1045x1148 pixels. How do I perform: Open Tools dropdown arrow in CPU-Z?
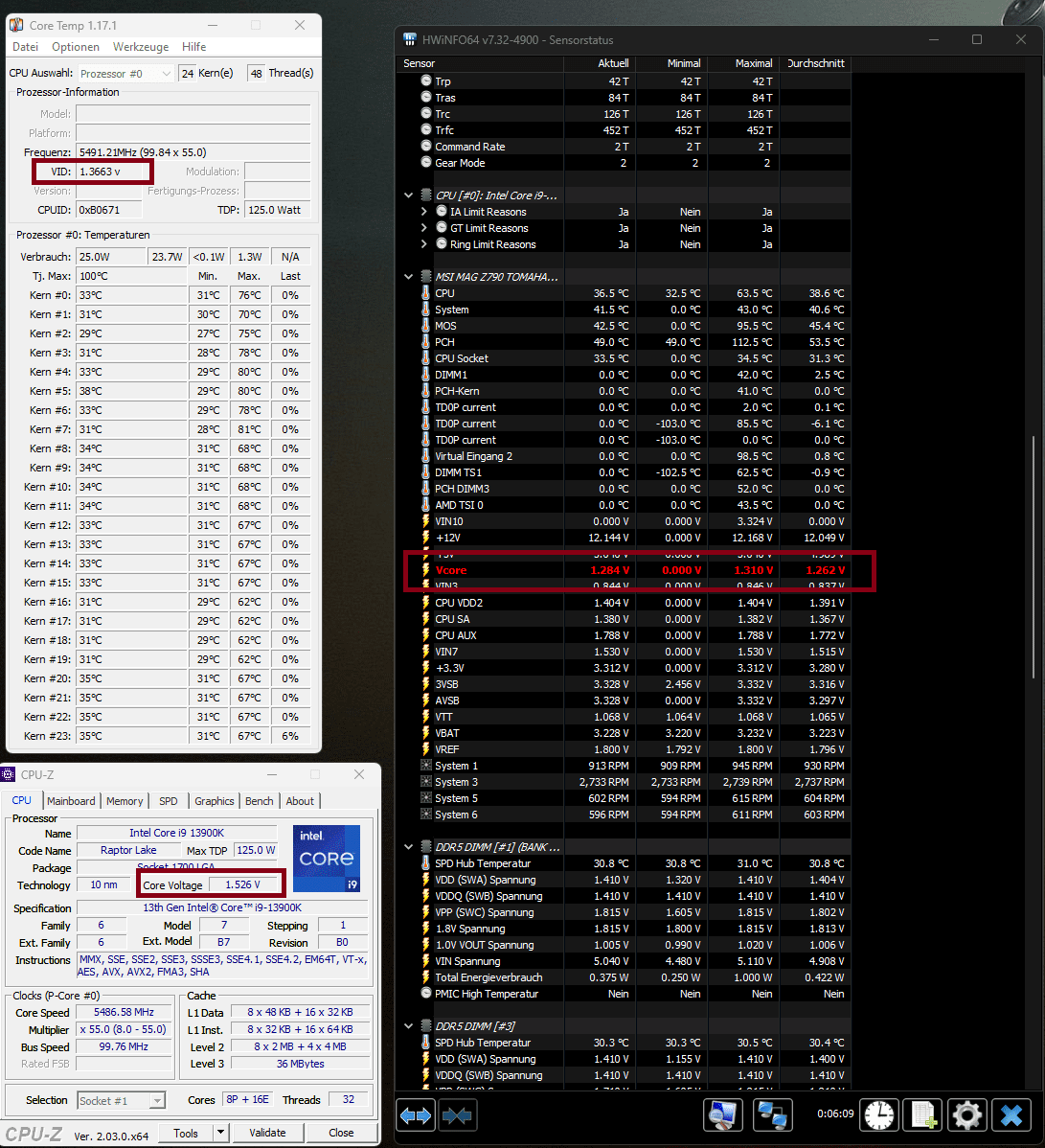220,1133
